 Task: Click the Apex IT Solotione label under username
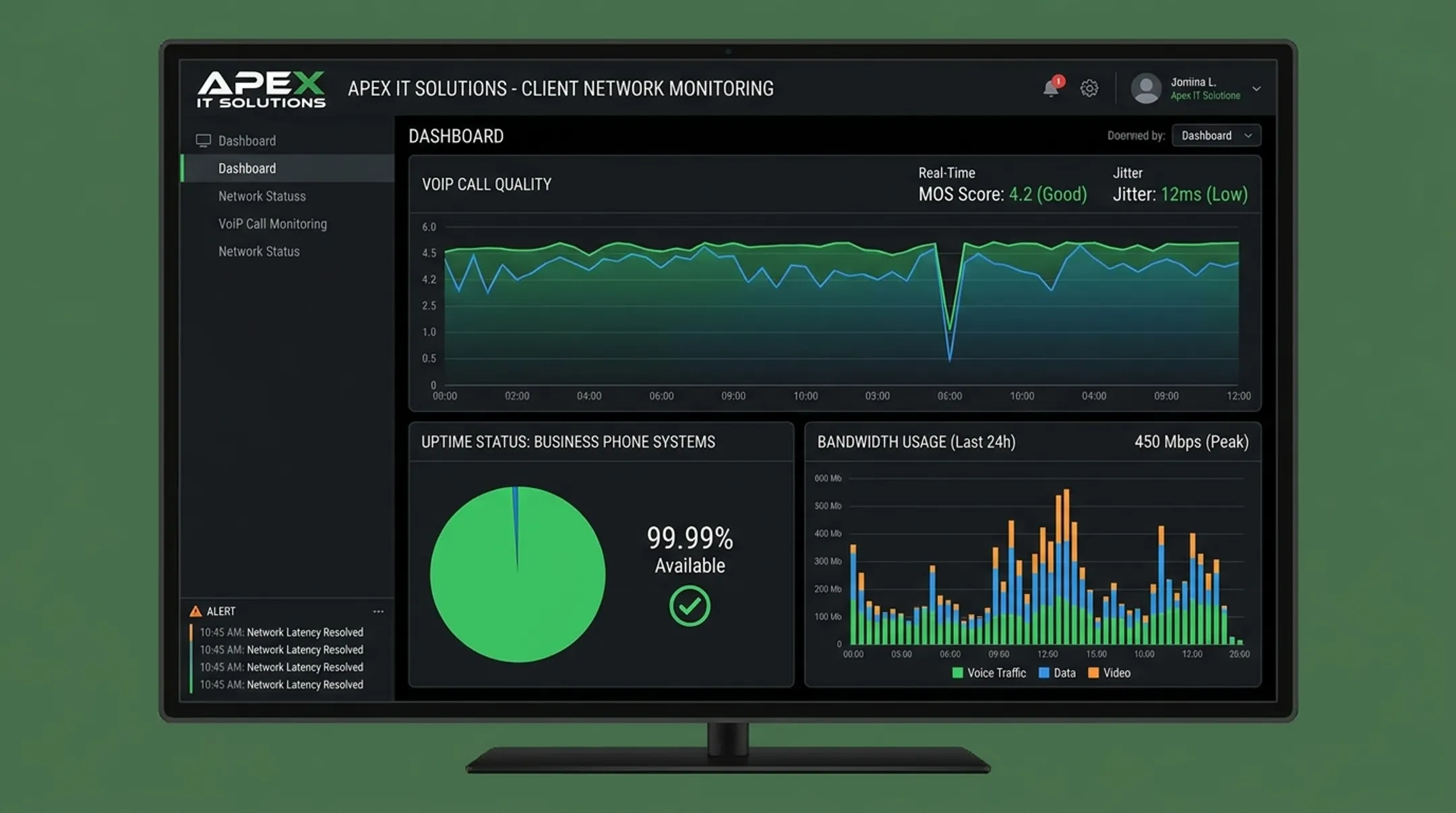click(x=1205, y=96)
